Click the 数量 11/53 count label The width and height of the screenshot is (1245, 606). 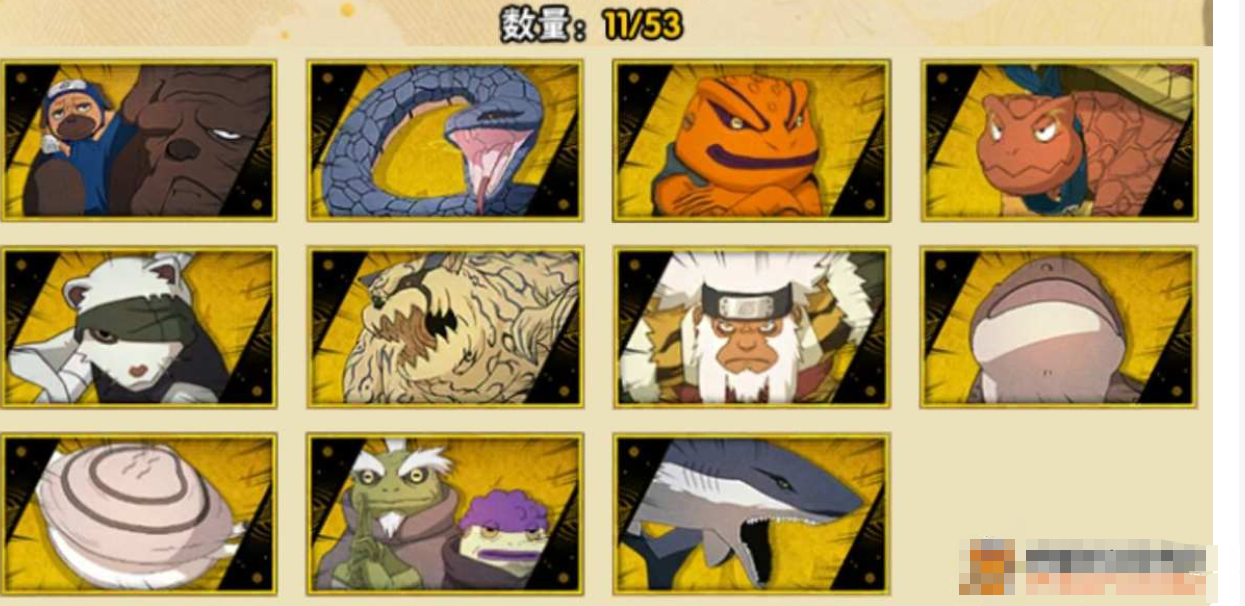point(592,25)
